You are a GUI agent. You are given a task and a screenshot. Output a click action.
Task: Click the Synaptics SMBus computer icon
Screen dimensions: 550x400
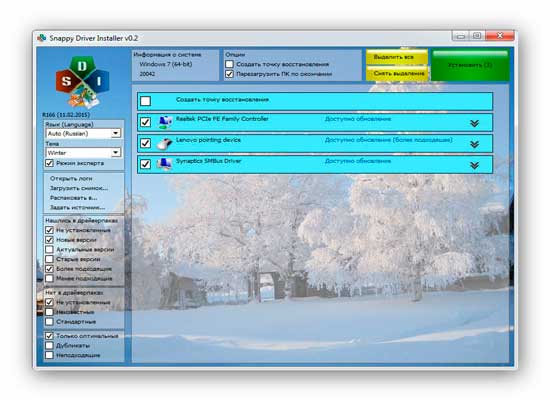(x=165, y=164)
